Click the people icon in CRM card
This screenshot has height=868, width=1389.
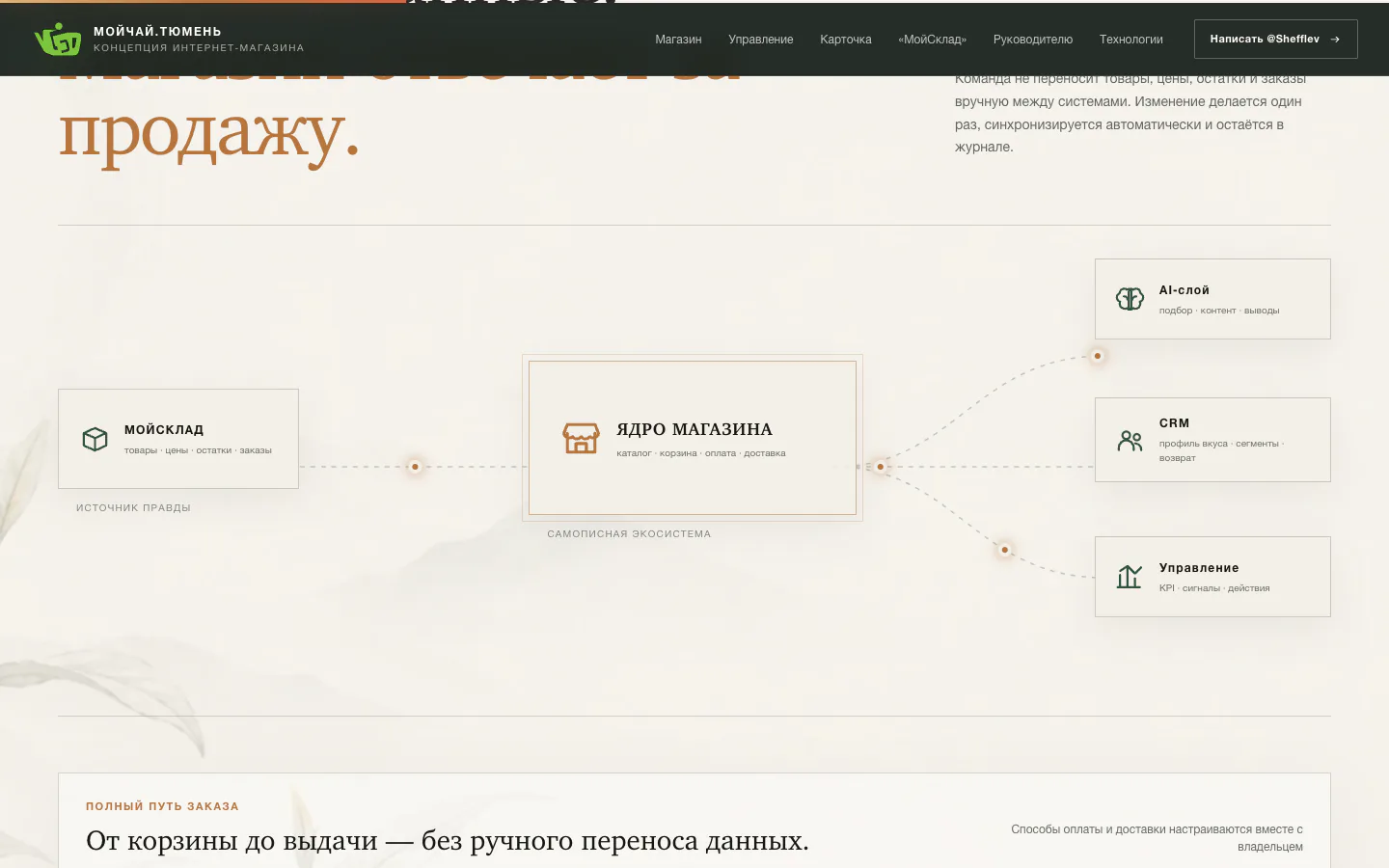1130,441
